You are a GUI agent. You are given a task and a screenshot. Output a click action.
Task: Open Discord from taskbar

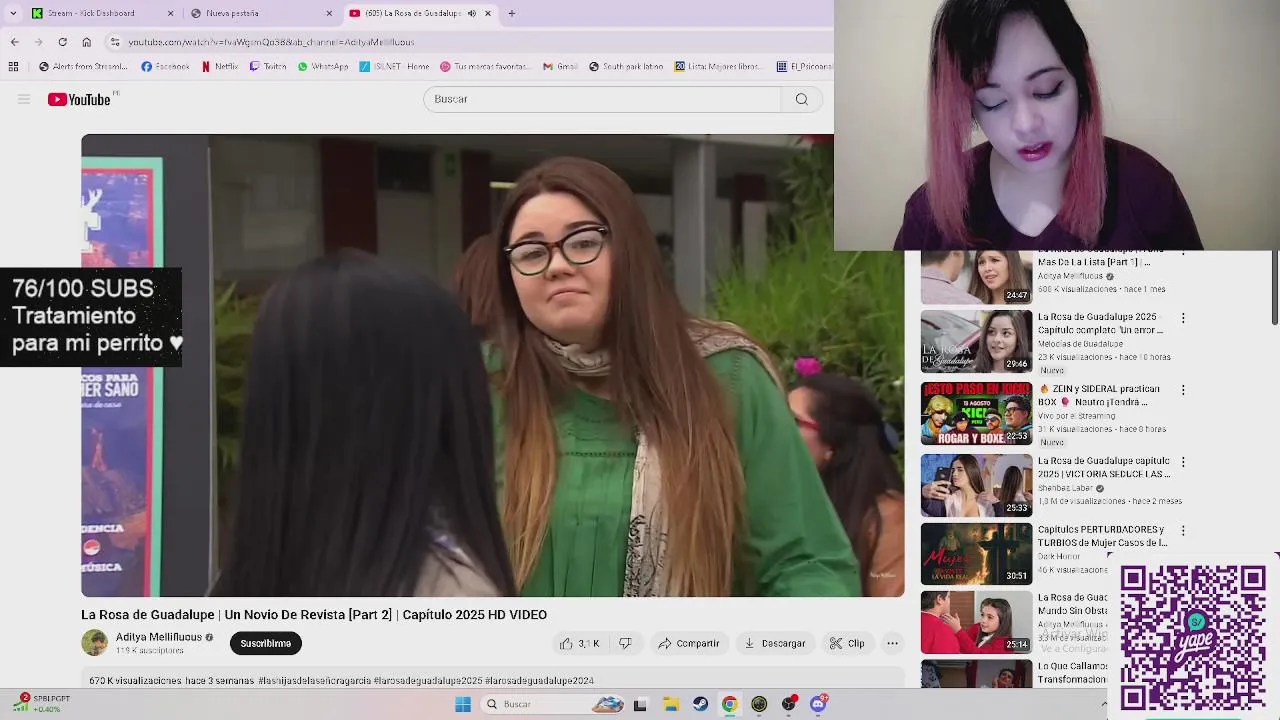coord(818,704)
